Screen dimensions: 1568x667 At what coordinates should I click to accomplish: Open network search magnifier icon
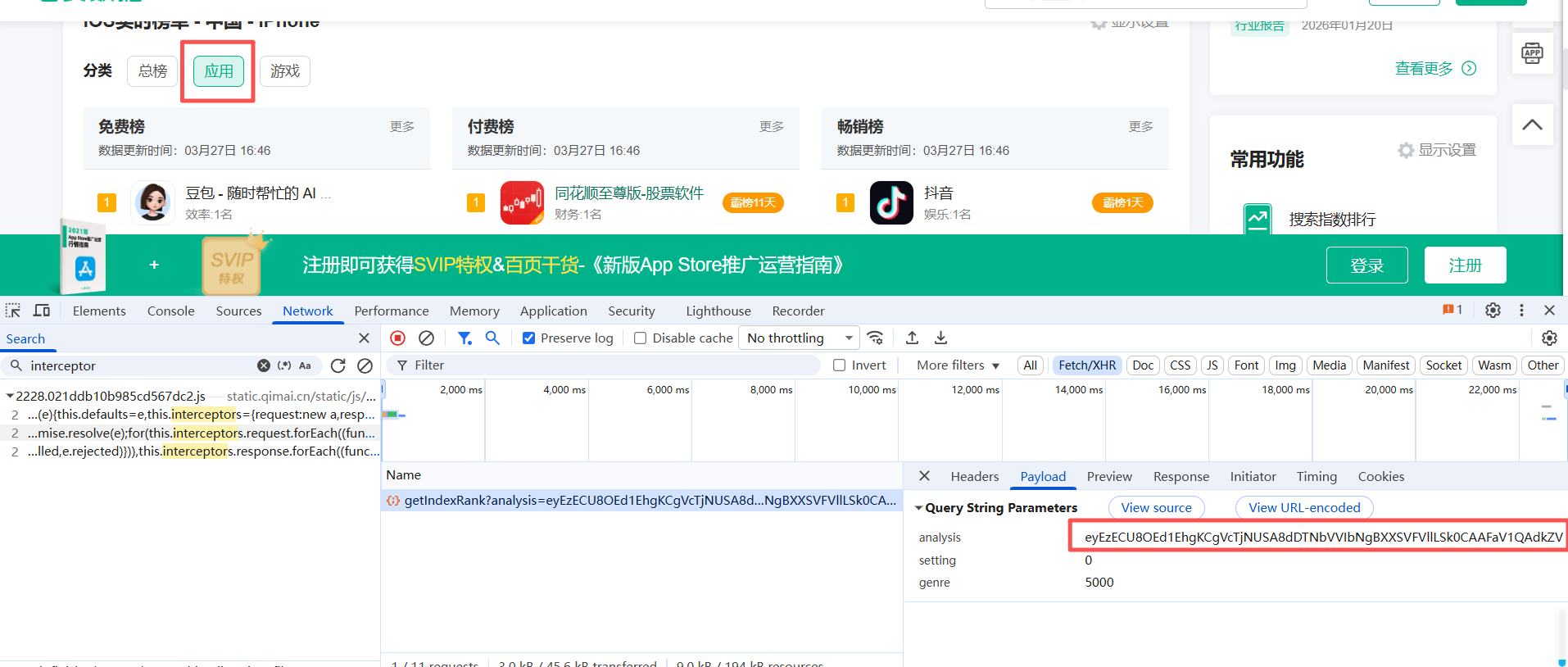tap(492, 338)
